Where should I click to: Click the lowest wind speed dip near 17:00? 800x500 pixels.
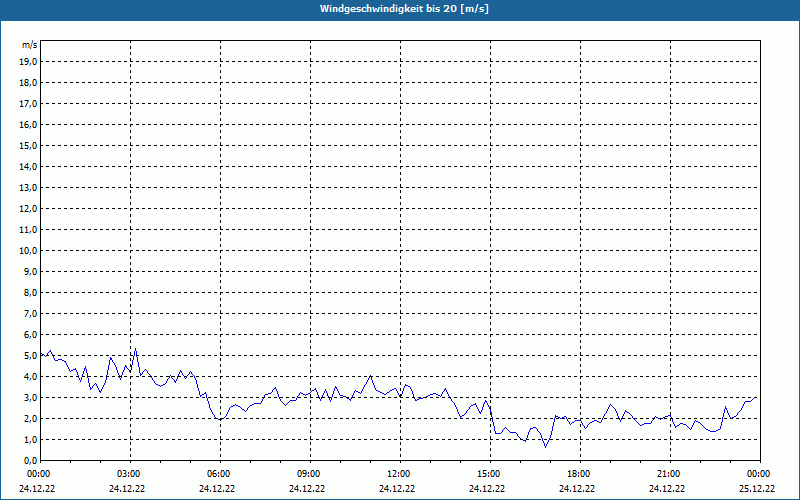[x=545, y=447]
